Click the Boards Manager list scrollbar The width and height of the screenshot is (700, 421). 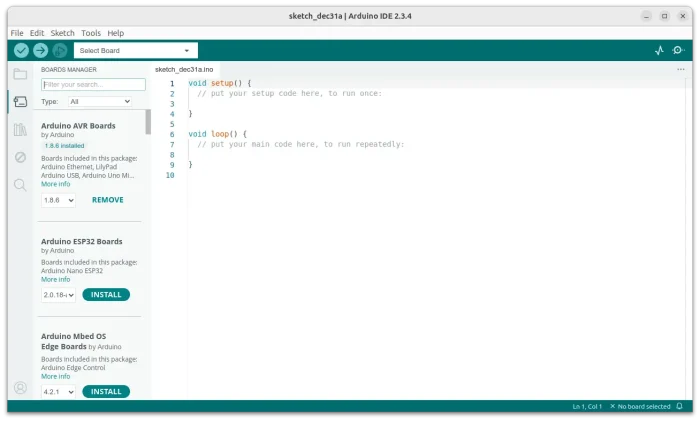[148, 122]
